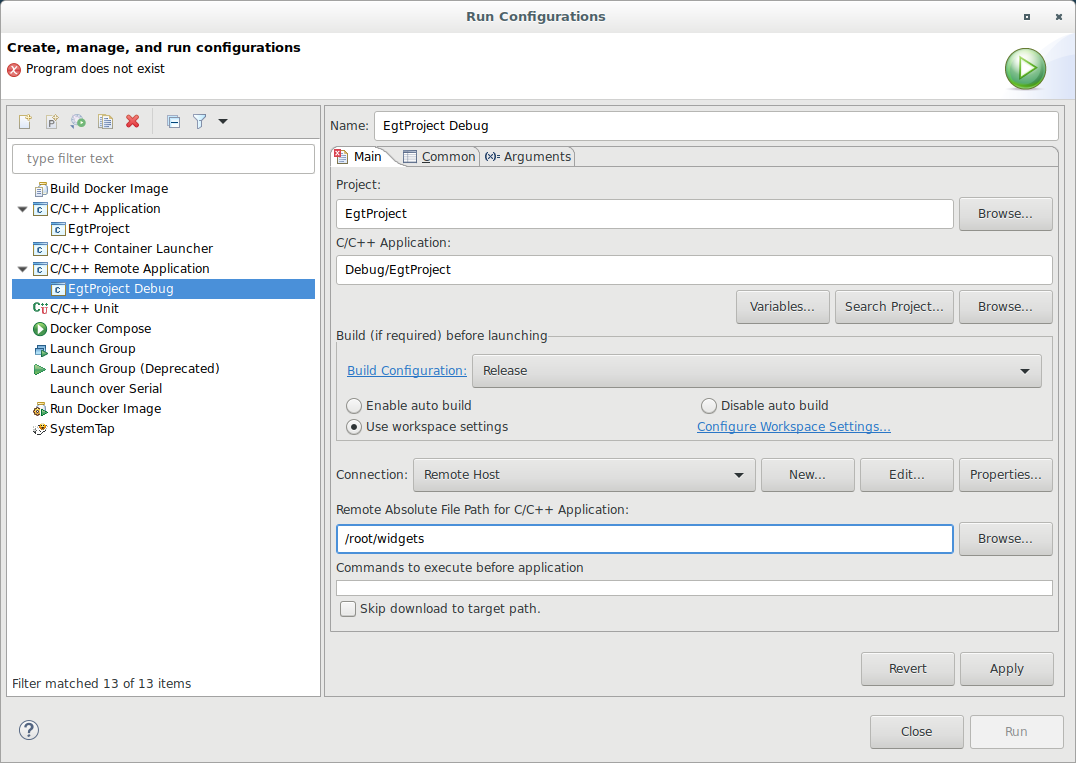Viewport: 1076px width, 763px height.
Task: Enable auto build radio button
Action: tap(354, 405)
